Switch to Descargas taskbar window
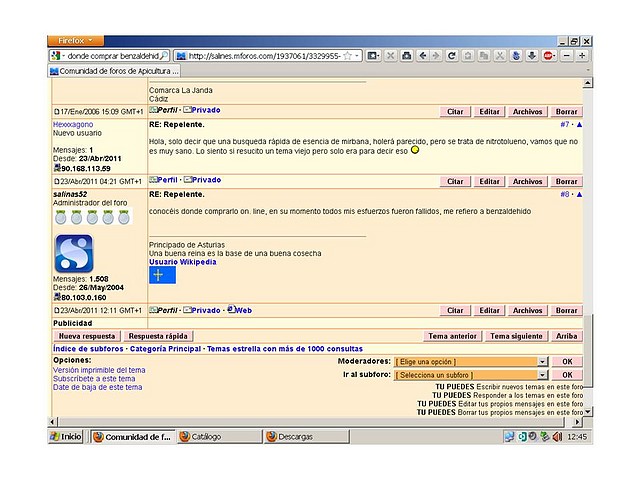 (x=307, y=437)
